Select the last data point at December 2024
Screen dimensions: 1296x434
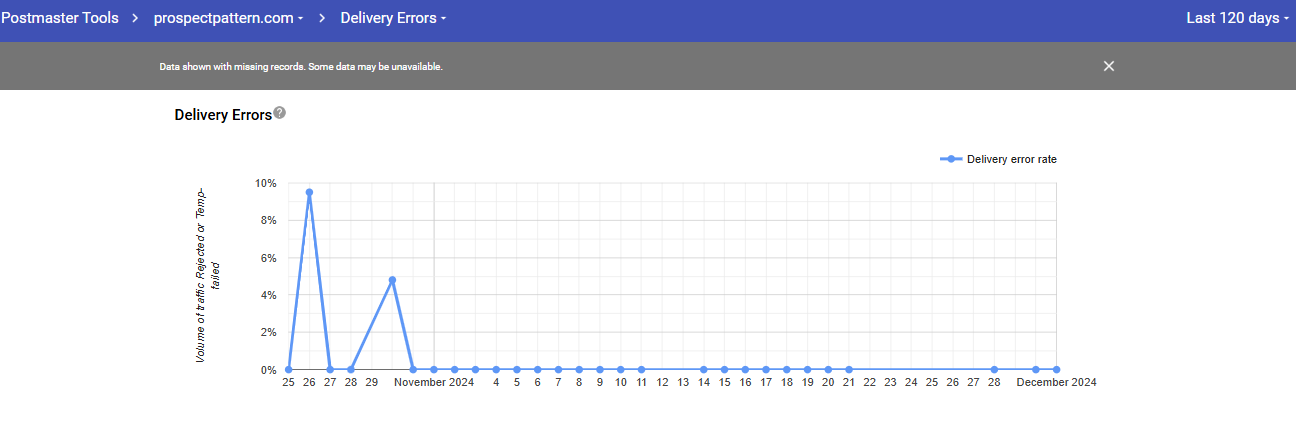(x=1056, y=370)
